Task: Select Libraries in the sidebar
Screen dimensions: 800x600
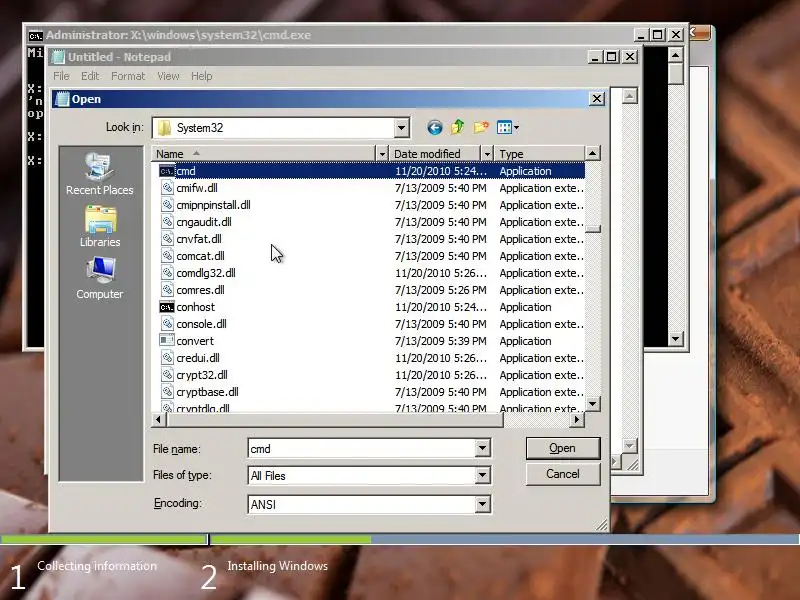Action: point(99,226)
